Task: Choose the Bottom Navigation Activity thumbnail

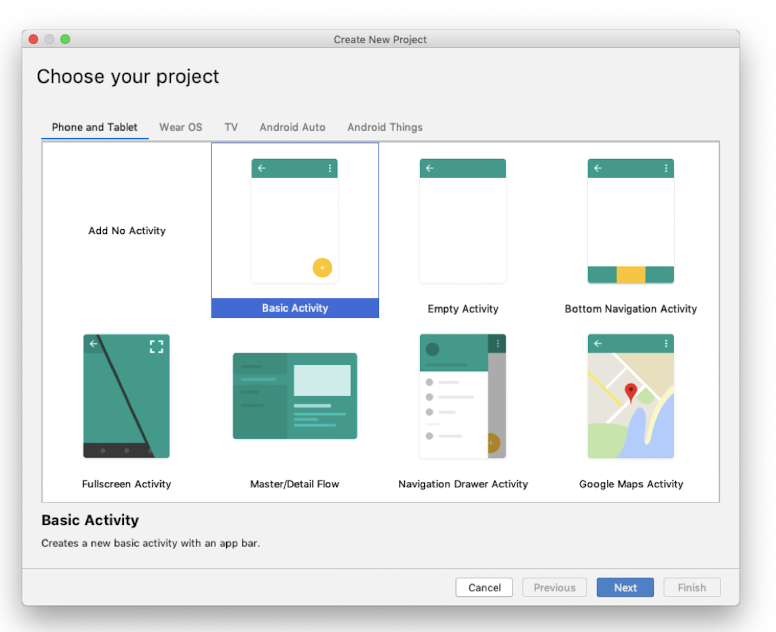Action: point(630,221)
